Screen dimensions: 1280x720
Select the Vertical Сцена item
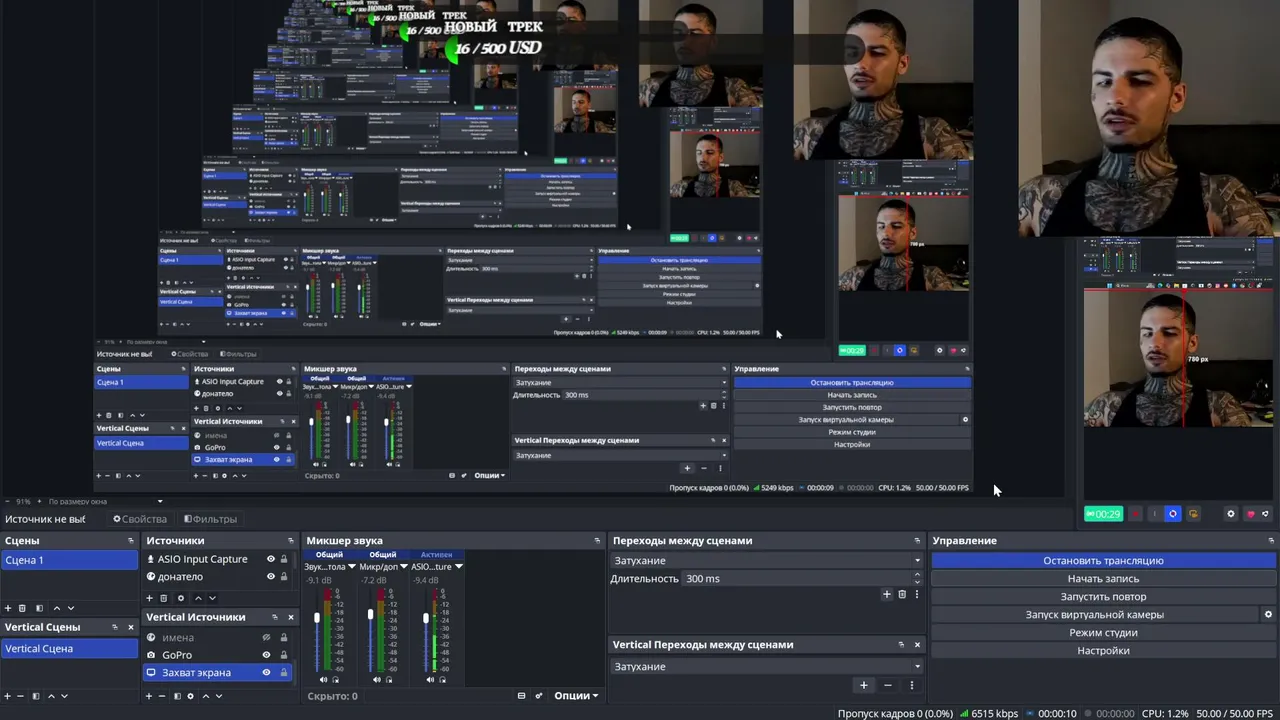tap(69, 649)
